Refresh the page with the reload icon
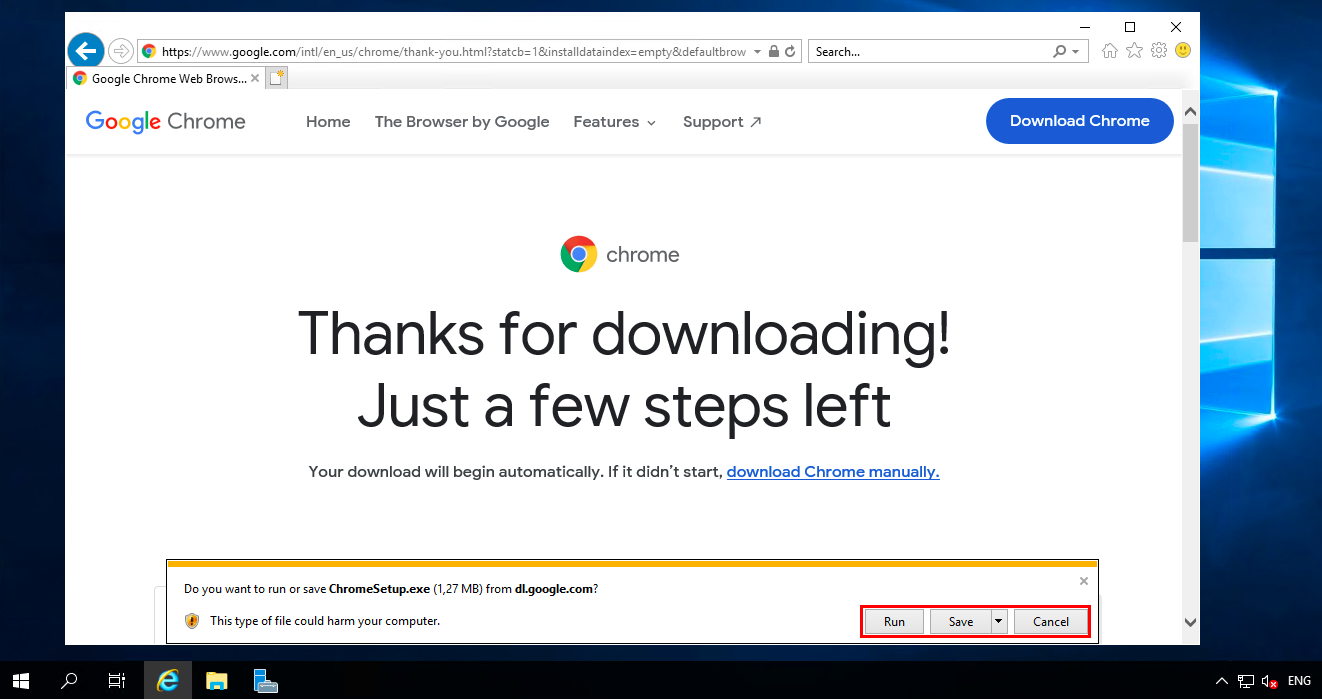This screenshot has width=1322, height=699. 790,51
